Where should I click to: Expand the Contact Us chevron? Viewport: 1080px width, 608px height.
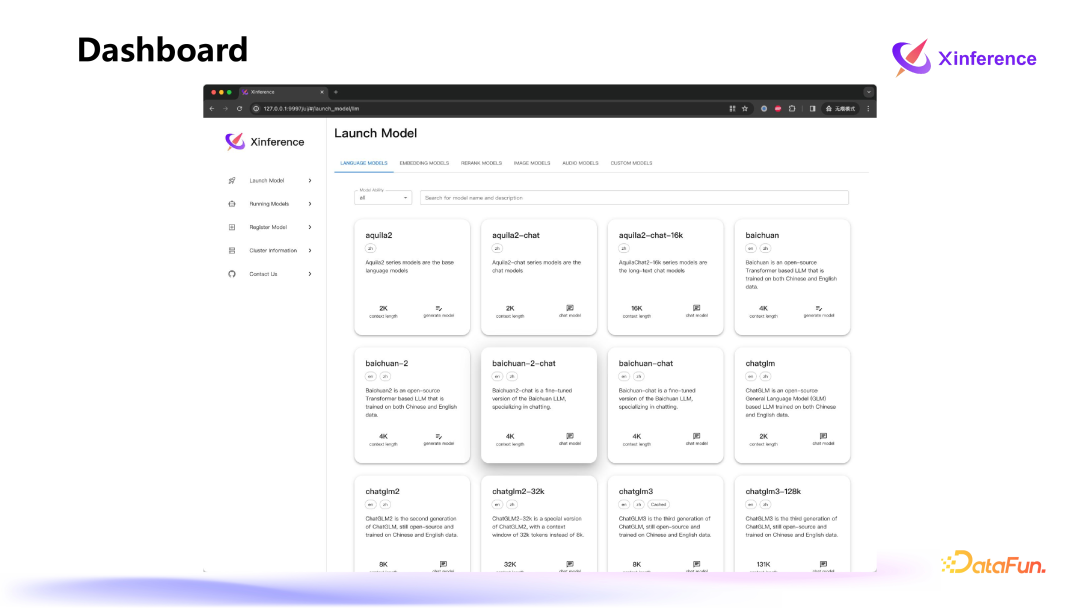[310, 274]
